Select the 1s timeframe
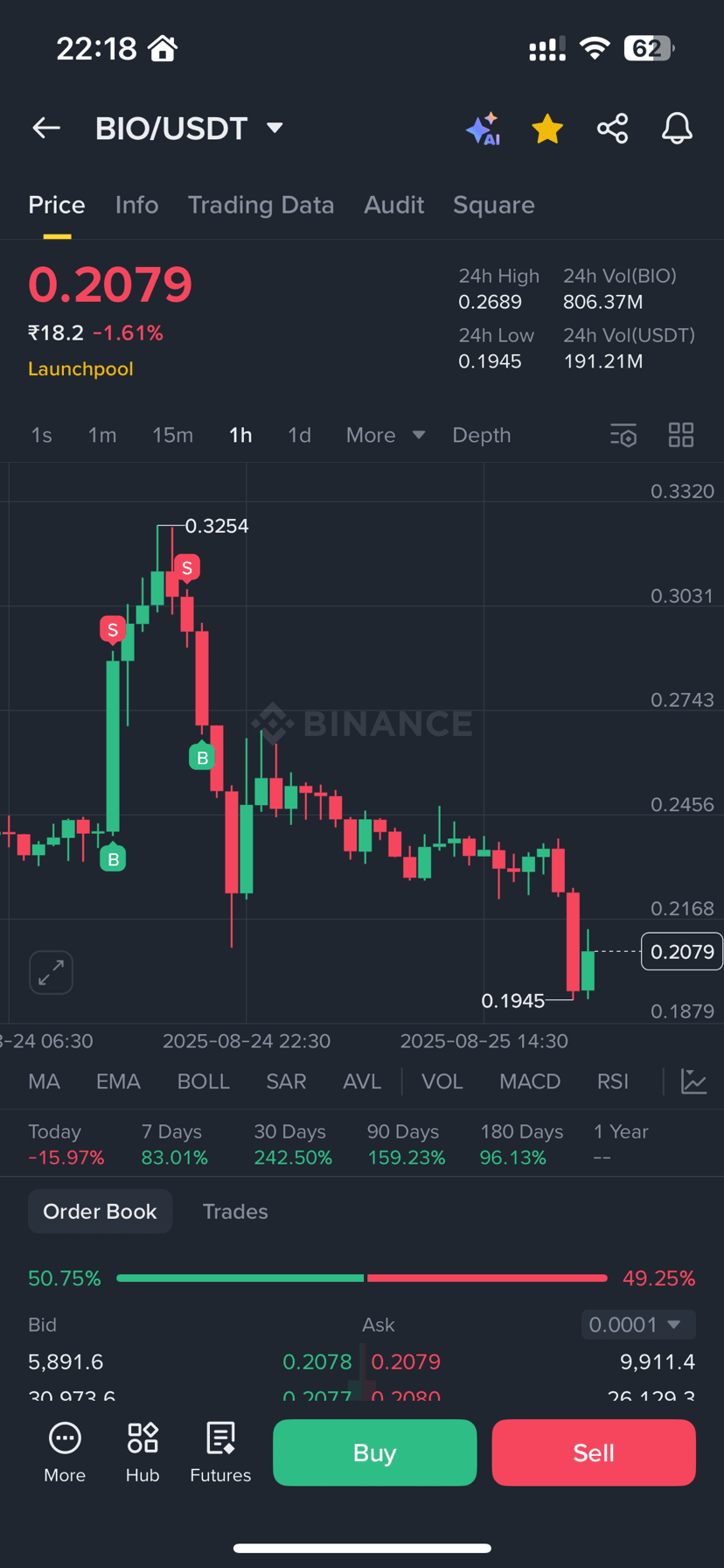The width and height of the screenshot is (724, 1568). click(x=41, y=435)
